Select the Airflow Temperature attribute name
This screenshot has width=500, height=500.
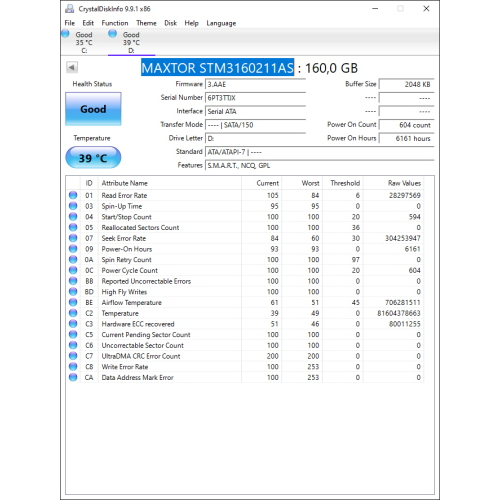click(132, 303)
